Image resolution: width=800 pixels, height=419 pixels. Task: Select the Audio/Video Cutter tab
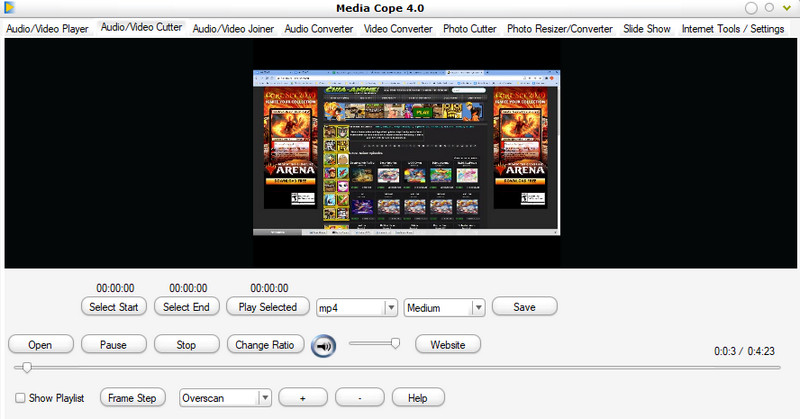coord(141,27)
